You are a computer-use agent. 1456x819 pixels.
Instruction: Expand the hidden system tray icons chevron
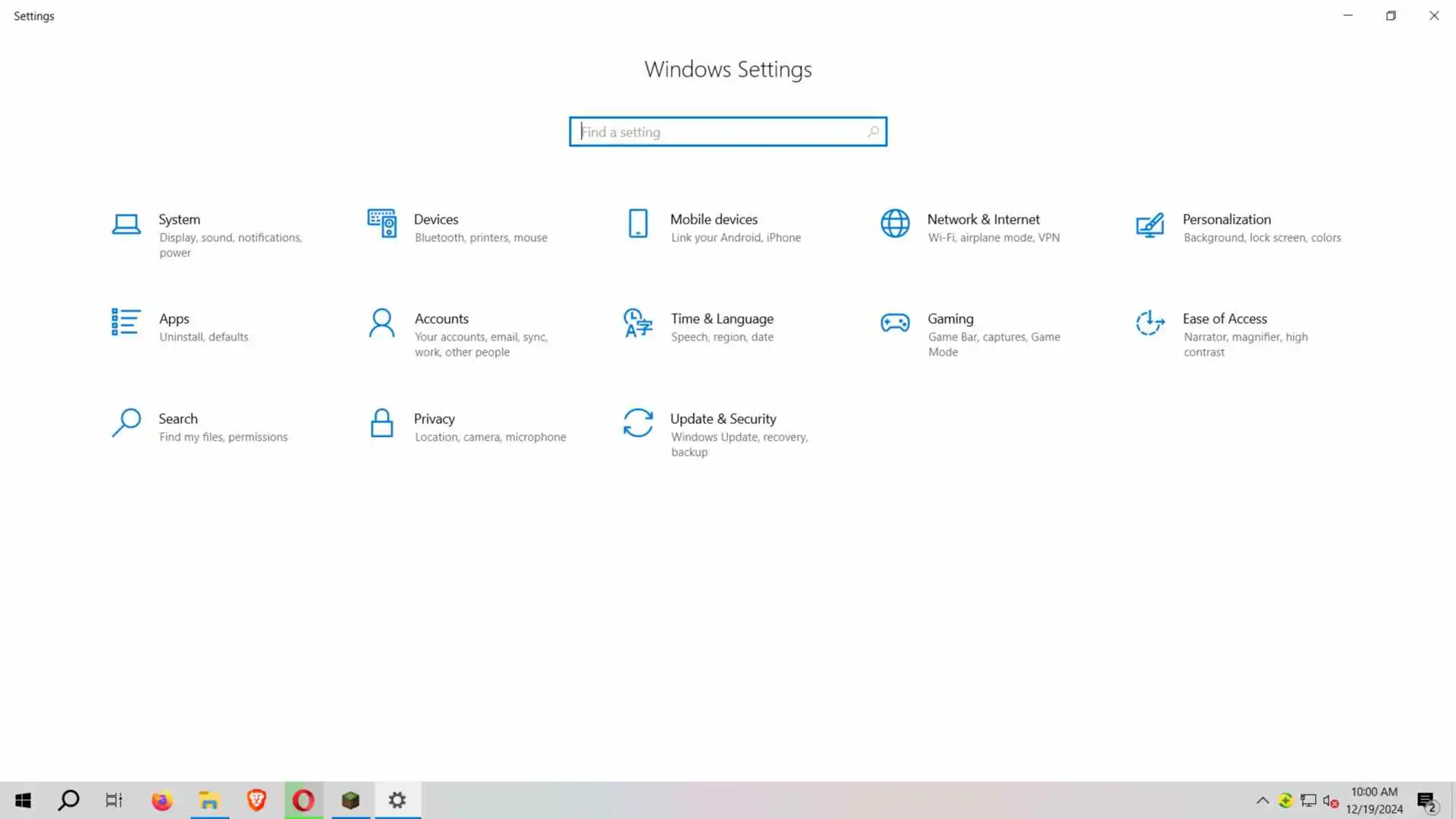pyautogui.click(x=1262, y=800)
